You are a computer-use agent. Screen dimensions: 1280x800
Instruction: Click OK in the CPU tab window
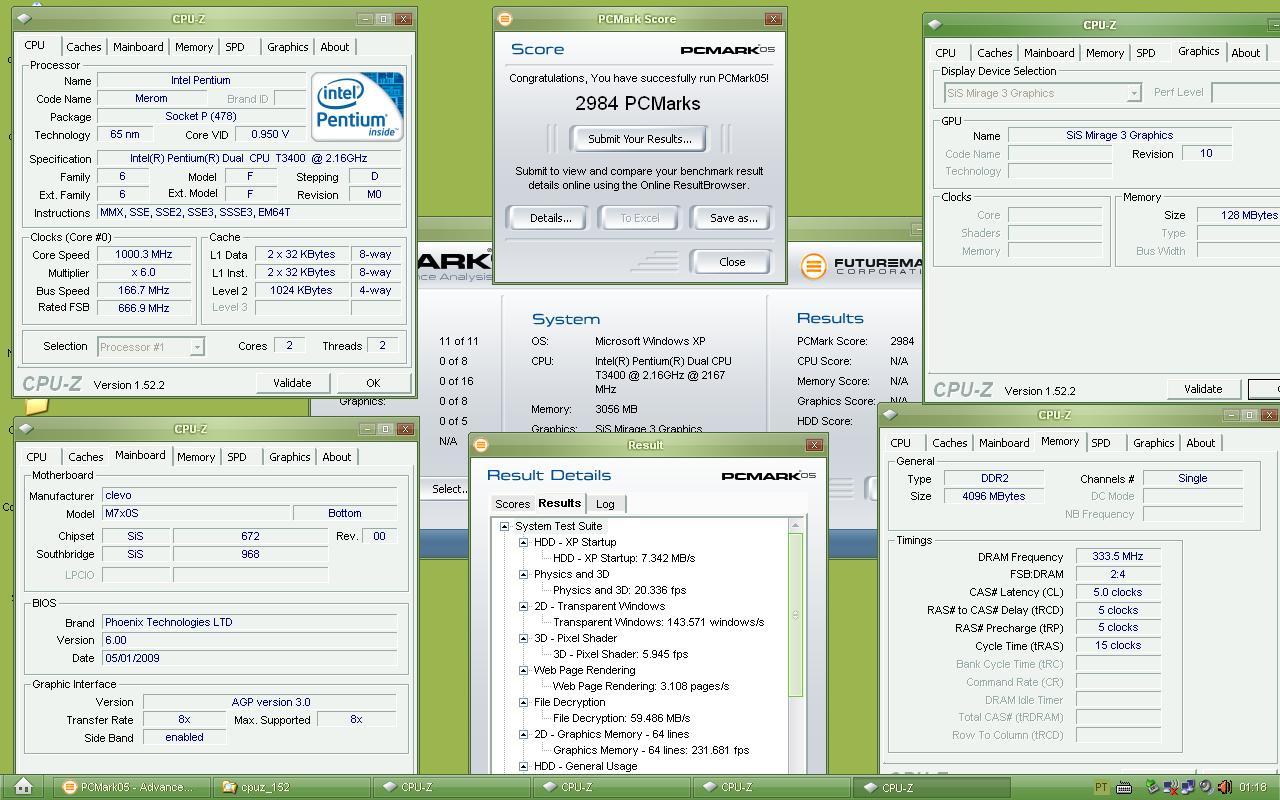373,383
